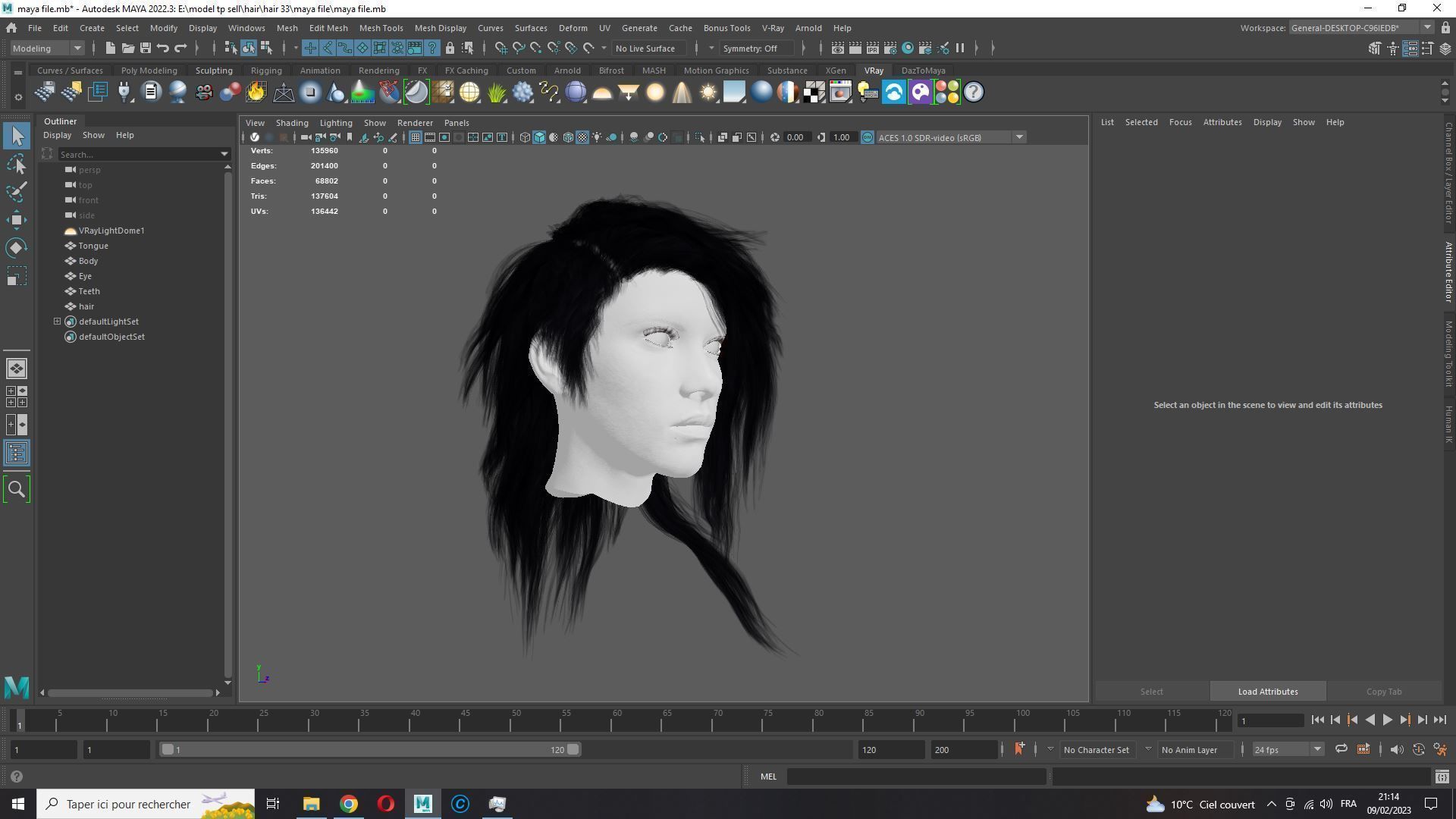
Task: Click the IPR render icon
Action: [872, 48]
